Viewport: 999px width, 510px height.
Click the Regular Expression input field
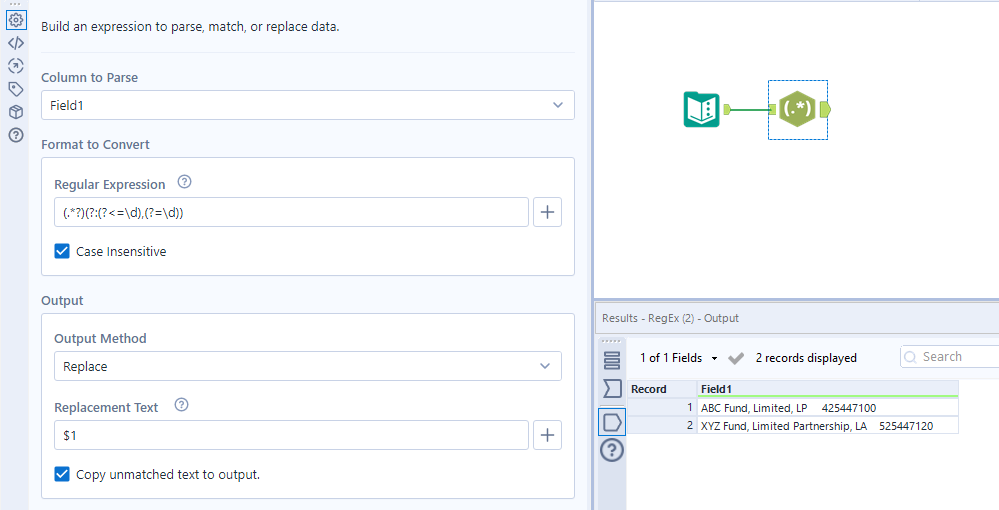pyautogui.click(x=291, y=212)
